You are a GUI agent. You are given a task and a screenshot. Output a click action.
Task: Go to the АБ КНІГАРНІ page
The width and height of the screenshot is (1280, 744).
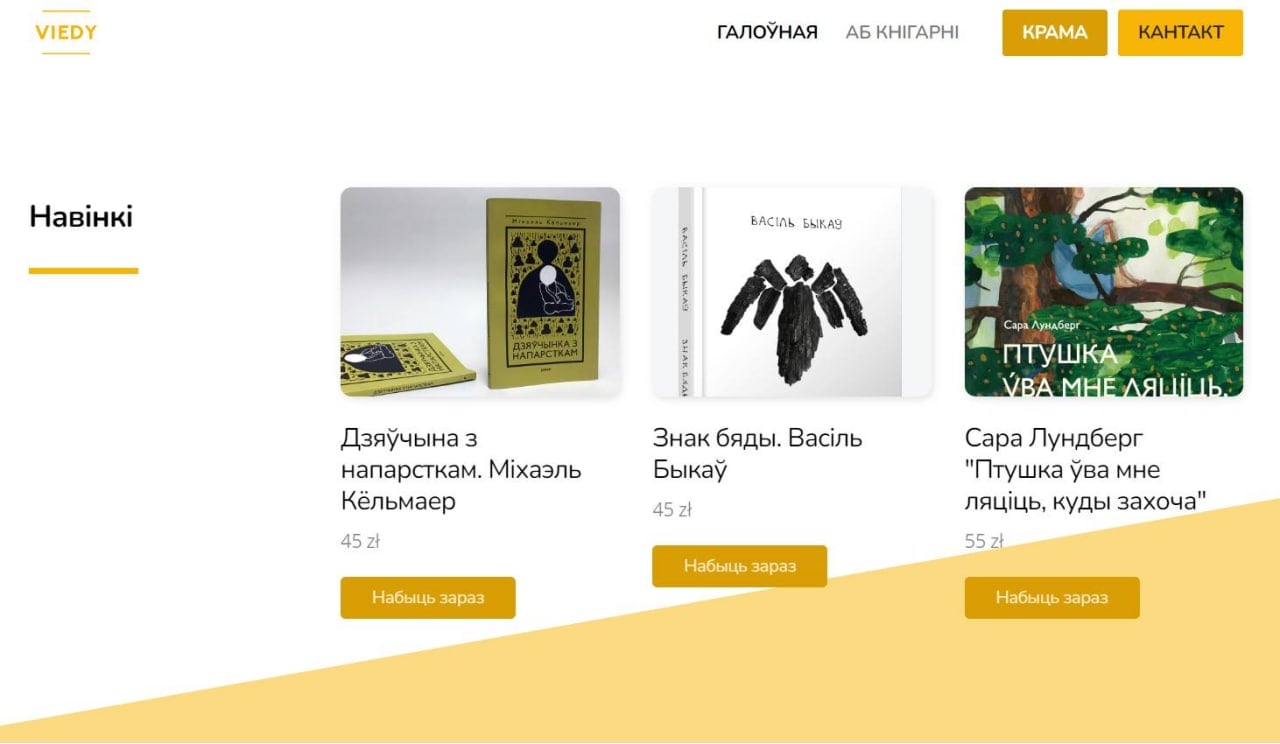pos(902,32)
